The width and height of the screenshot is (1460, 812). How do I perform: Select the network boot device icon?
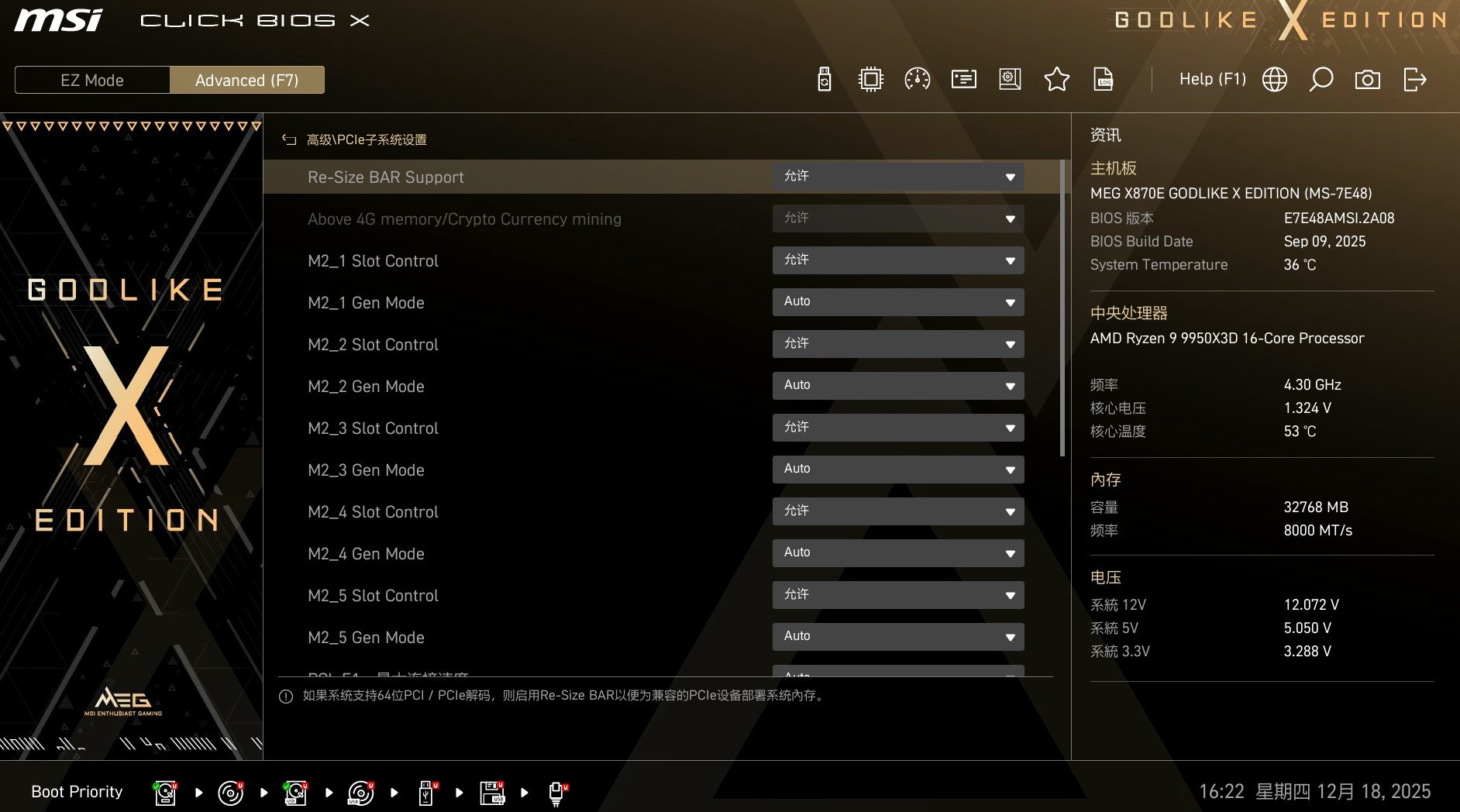(556, 793)
